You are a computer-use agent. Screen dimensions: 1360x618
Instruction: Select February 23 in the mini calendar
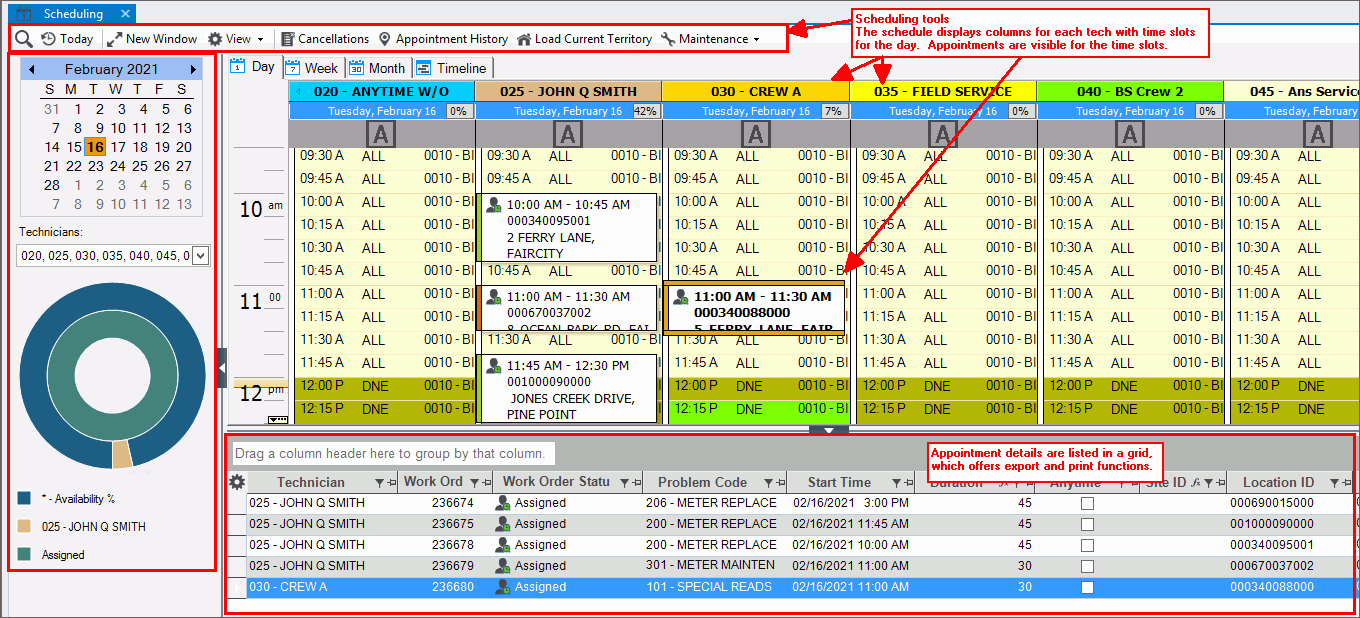[x=95, y=166]
